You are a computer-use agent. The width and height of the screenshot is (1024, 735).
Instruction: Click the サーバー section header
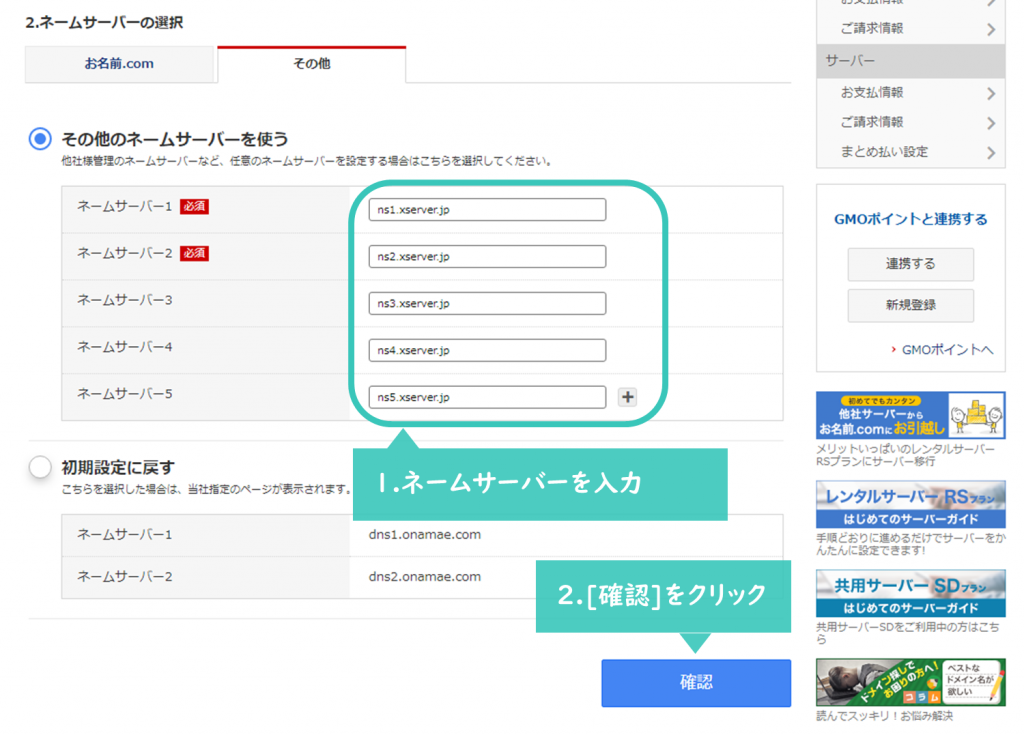[910, 61]
